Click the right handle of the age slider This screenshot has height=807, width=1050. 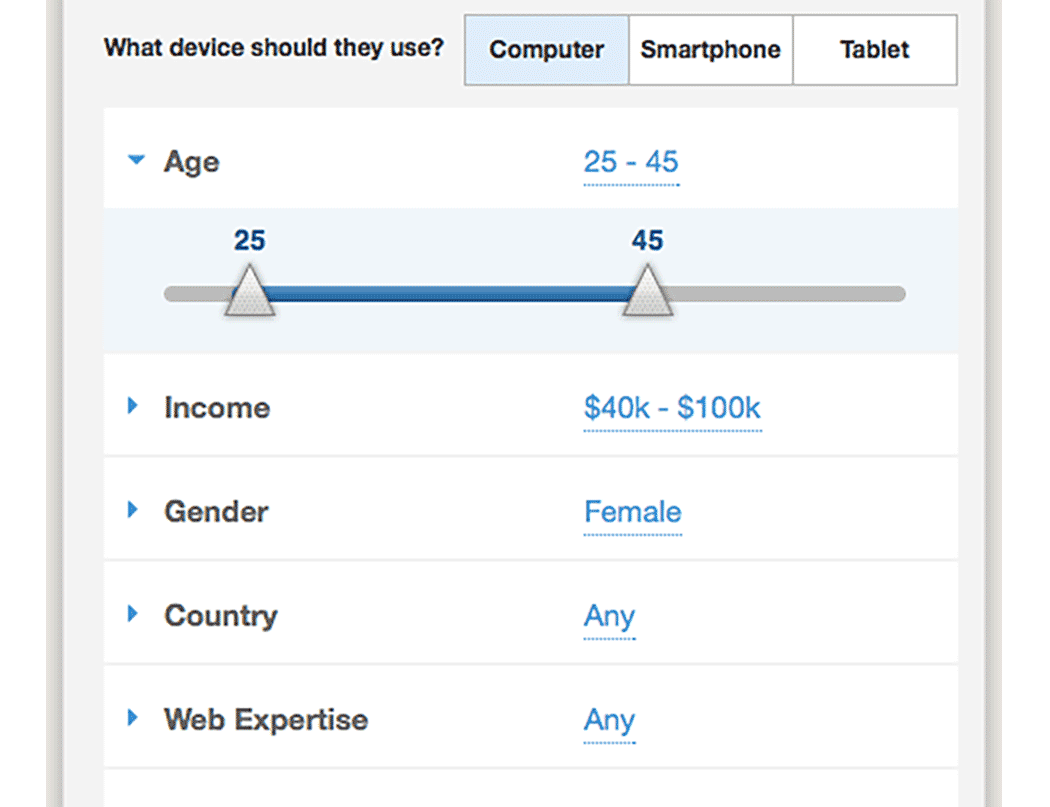[x=648, y=294]
